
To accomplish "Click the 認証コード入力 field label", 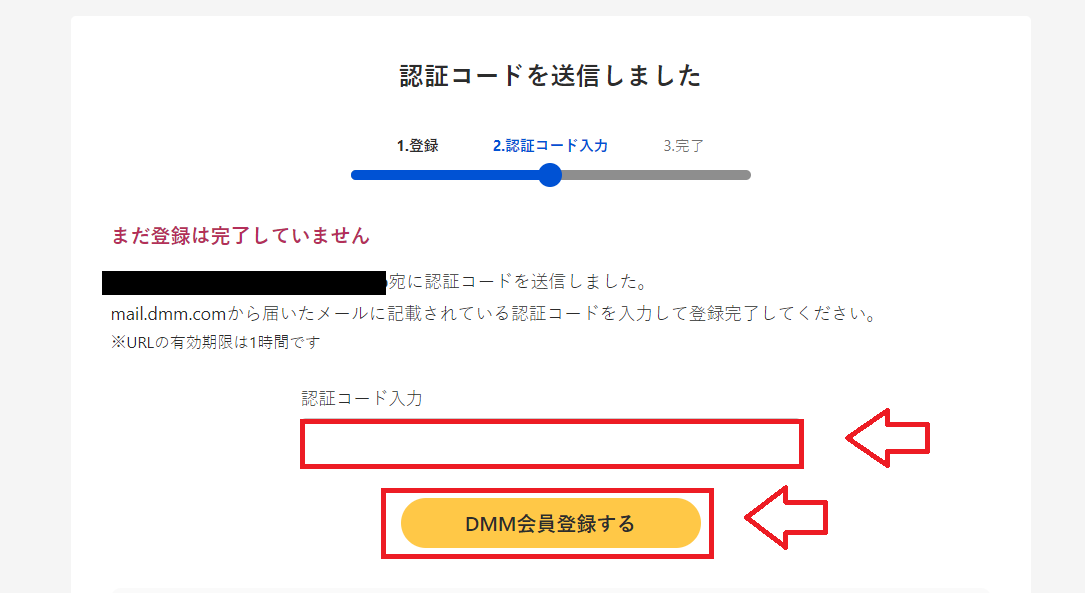I will pos(361,399).
